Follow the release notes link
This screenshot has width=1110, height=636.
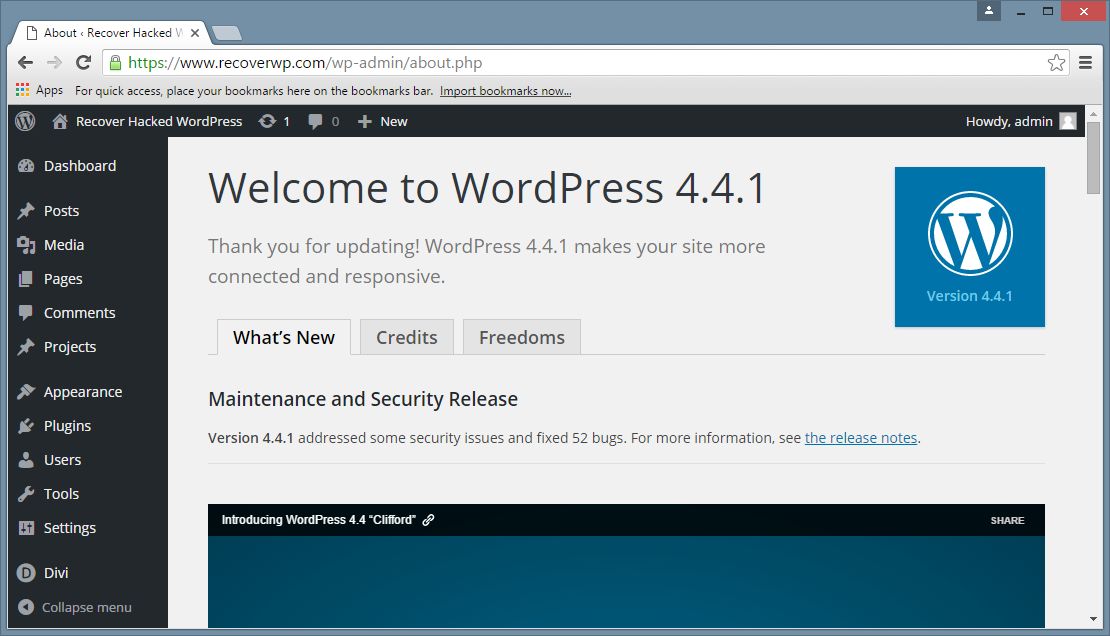point(861,438)
